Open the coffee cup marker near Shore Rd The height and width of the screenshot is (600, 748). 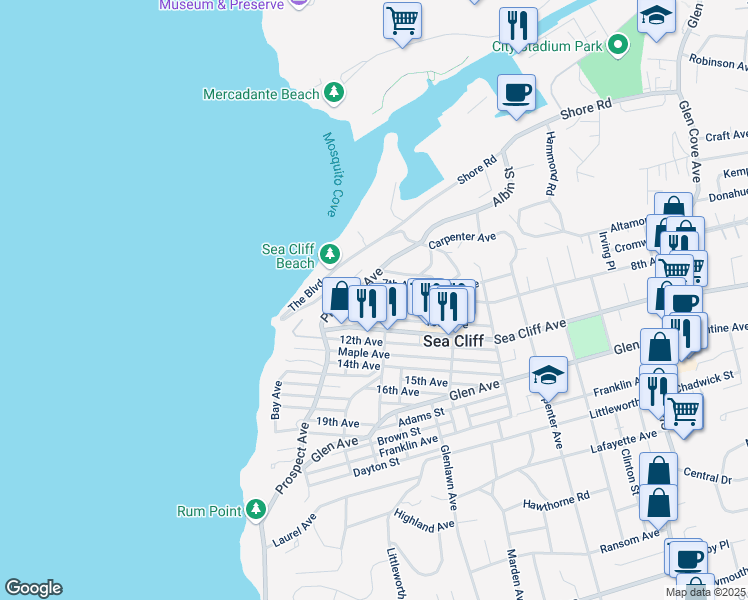516,96
